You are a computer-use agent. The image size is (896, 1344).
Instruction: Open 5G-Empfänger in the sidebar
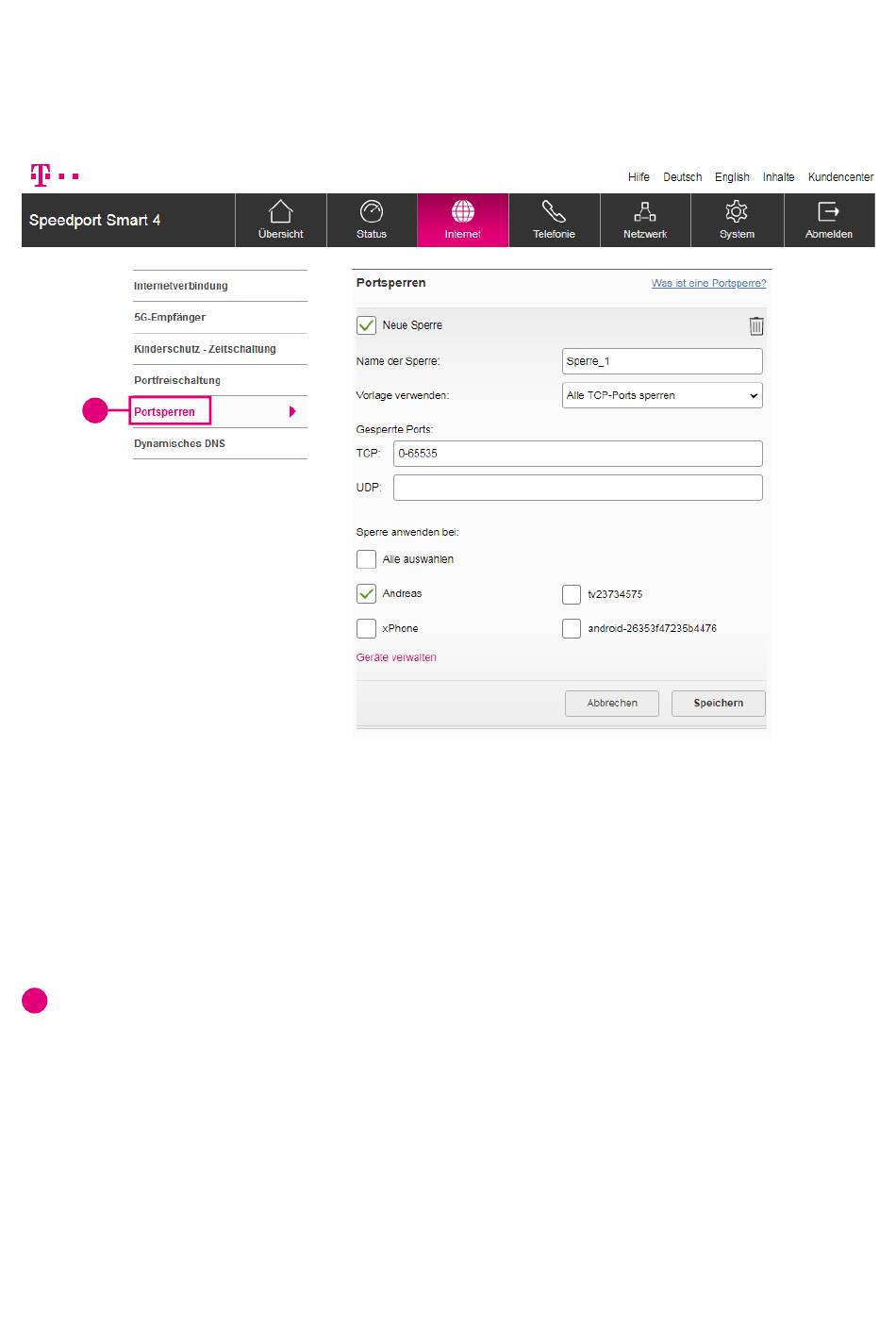[x=170, y=317]
